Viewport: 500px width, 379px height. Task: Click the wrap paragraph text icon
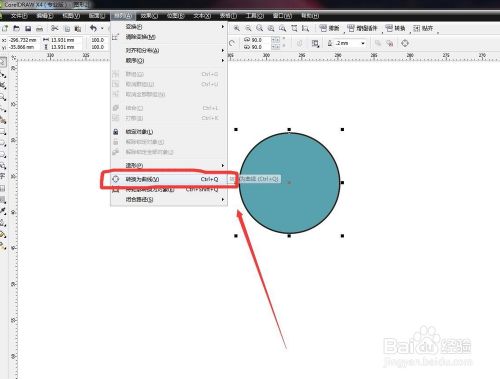coord(315,43)
